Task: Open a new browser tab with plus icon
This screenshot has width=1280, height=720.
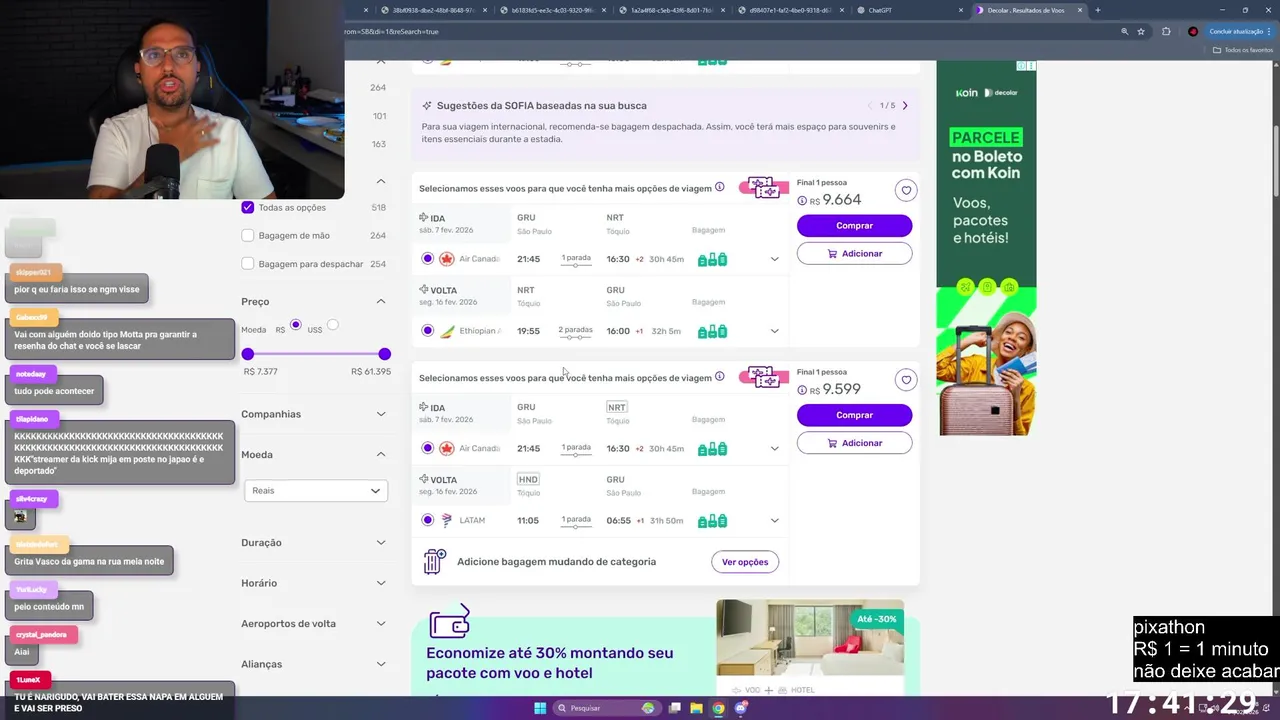Action: 1098,10
